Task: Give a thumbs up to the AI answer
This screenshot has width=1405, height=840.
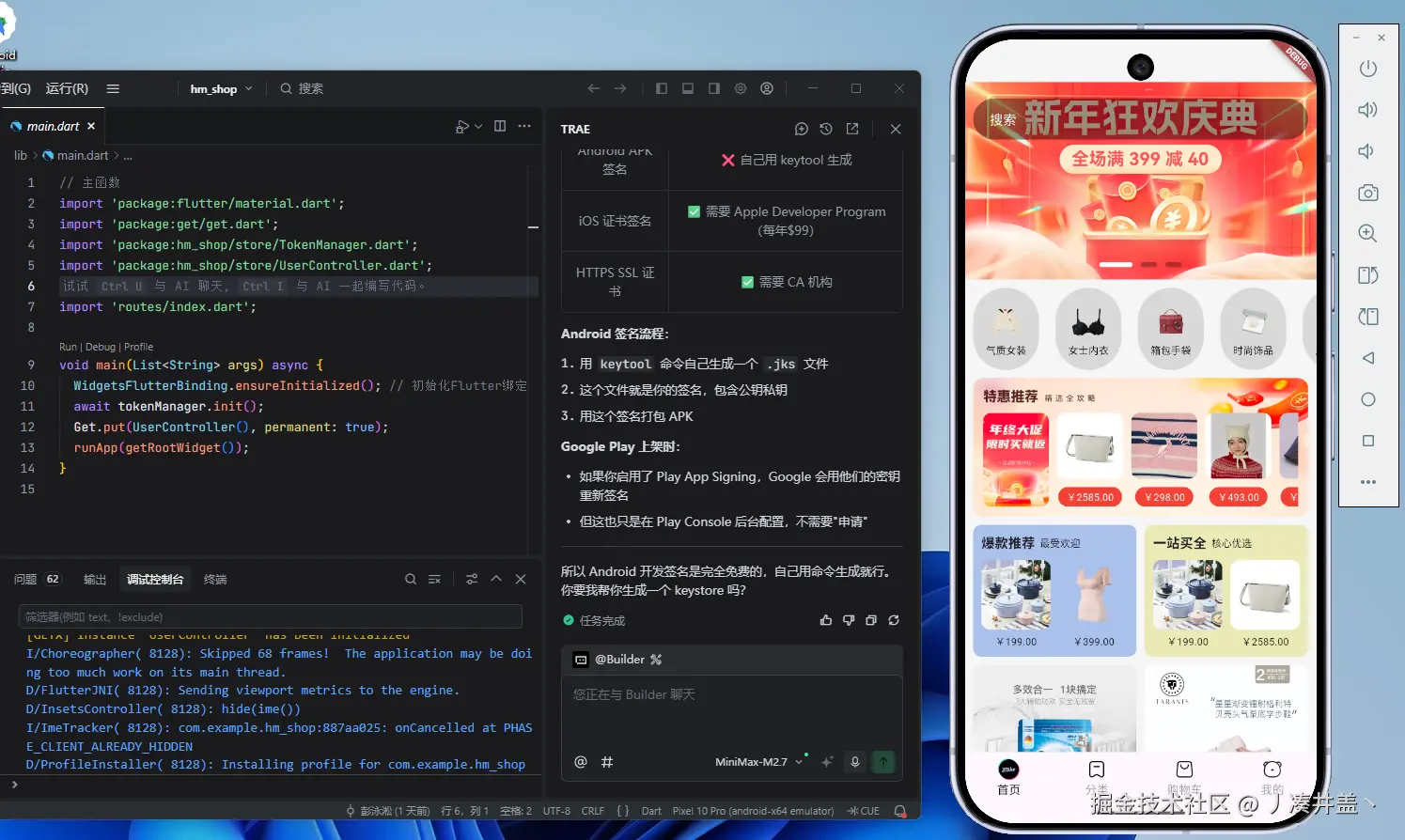Action: click(x=825, y=620)
